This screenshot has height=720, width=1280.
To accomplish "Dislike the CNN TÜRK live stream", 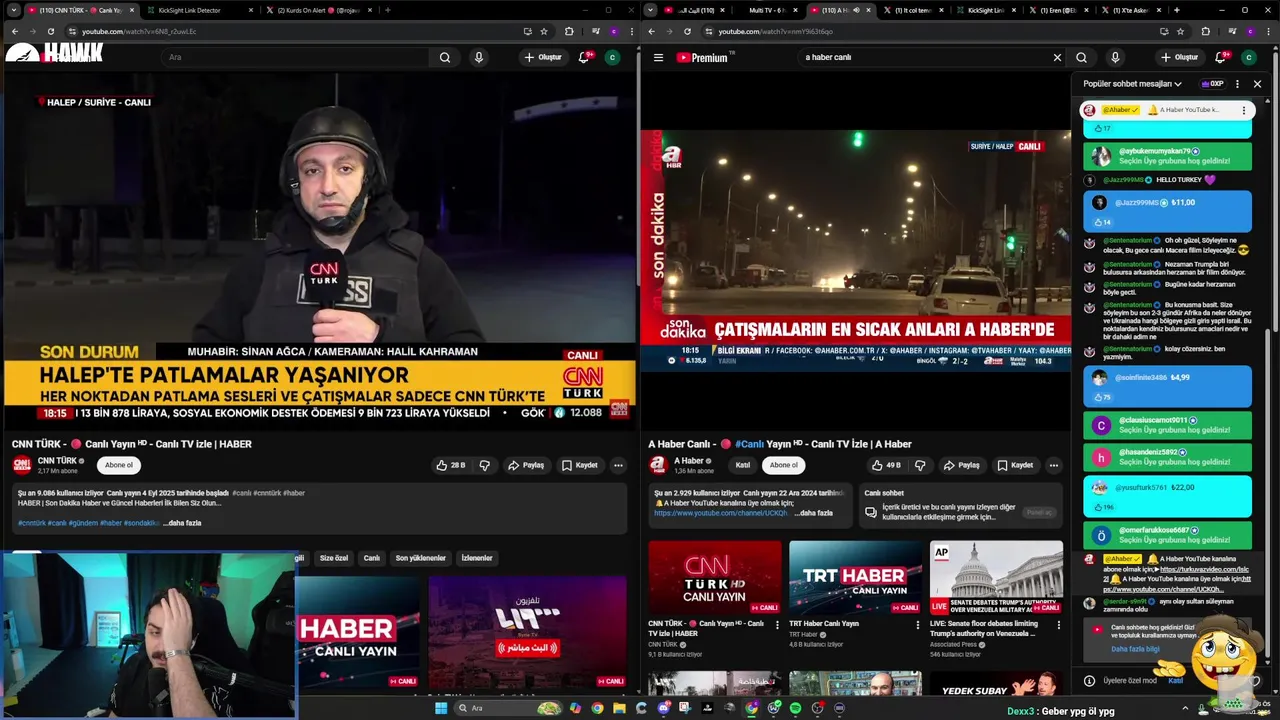I will (485, 465).
